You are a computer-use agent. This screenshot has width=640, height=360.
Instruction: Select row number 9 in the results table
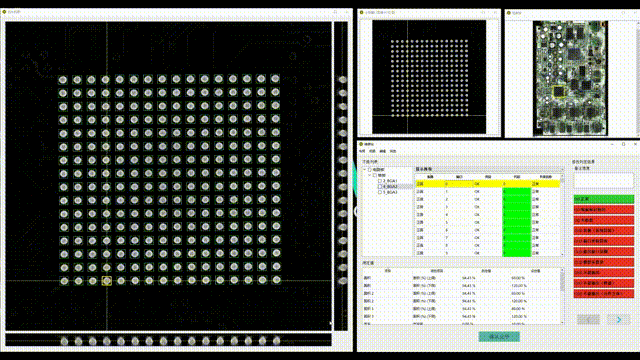click(x=488, y=253)
